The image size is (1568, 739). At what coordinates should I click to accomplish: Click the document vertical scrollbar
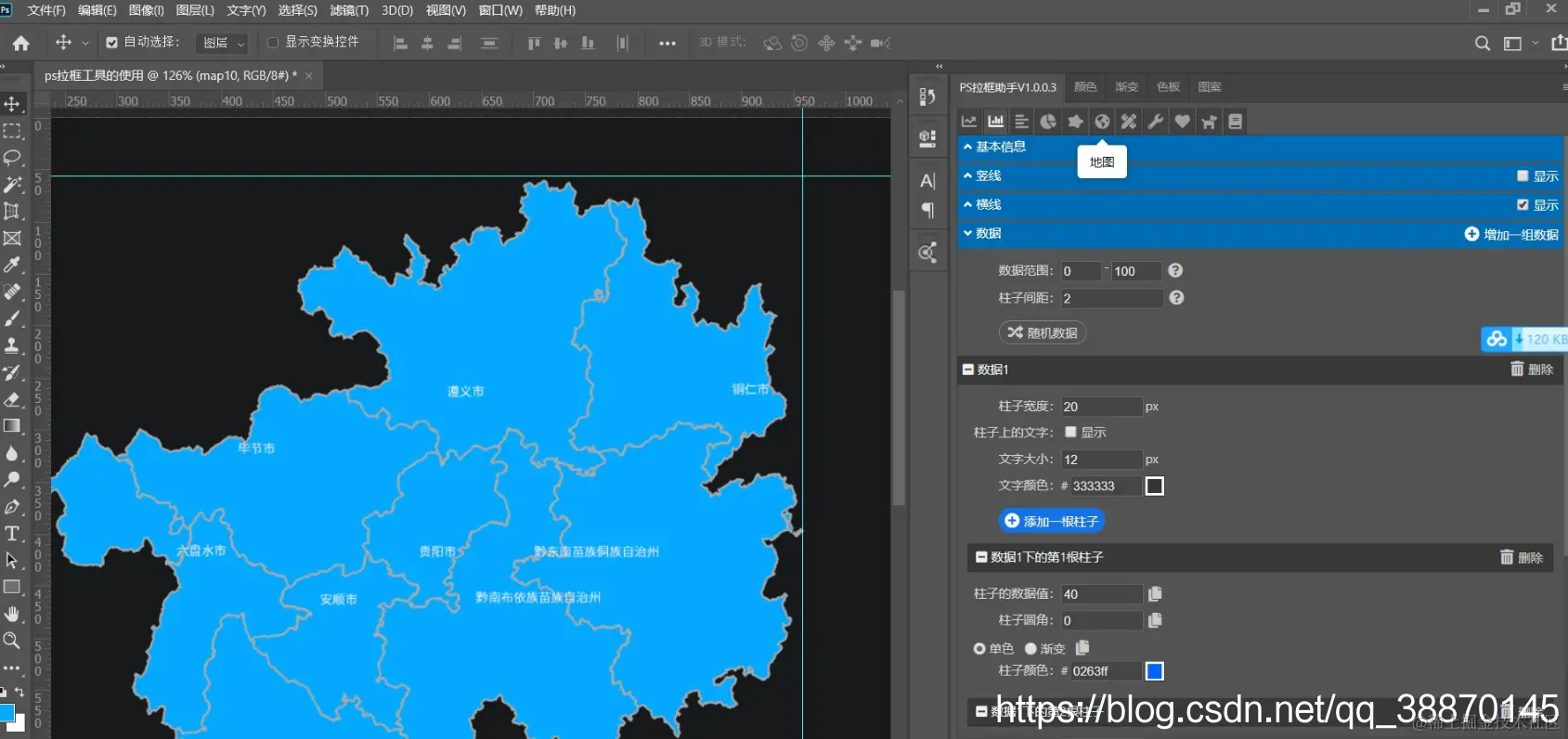899,397
